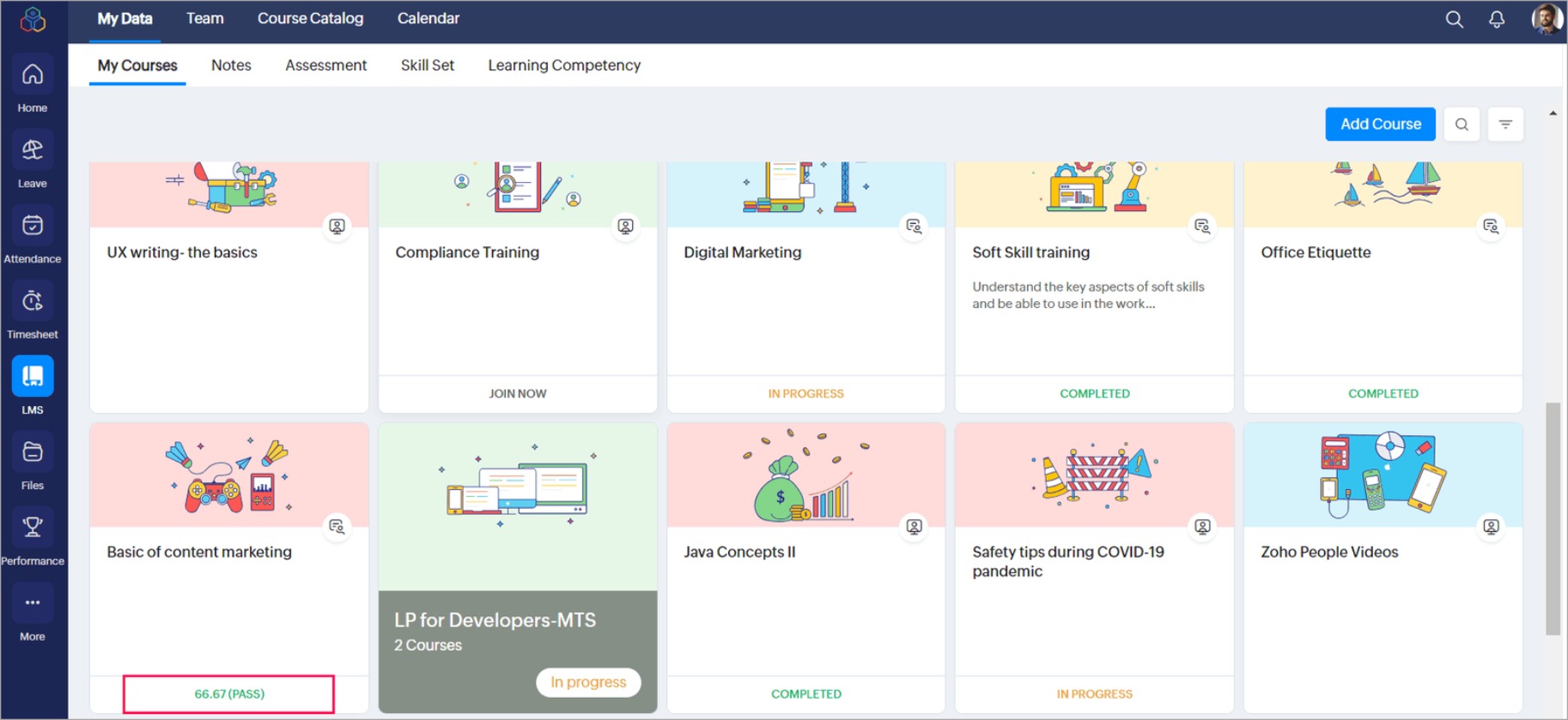
Task: Click COMPLETED under Java Concepts II
Action: pos(805,694)
